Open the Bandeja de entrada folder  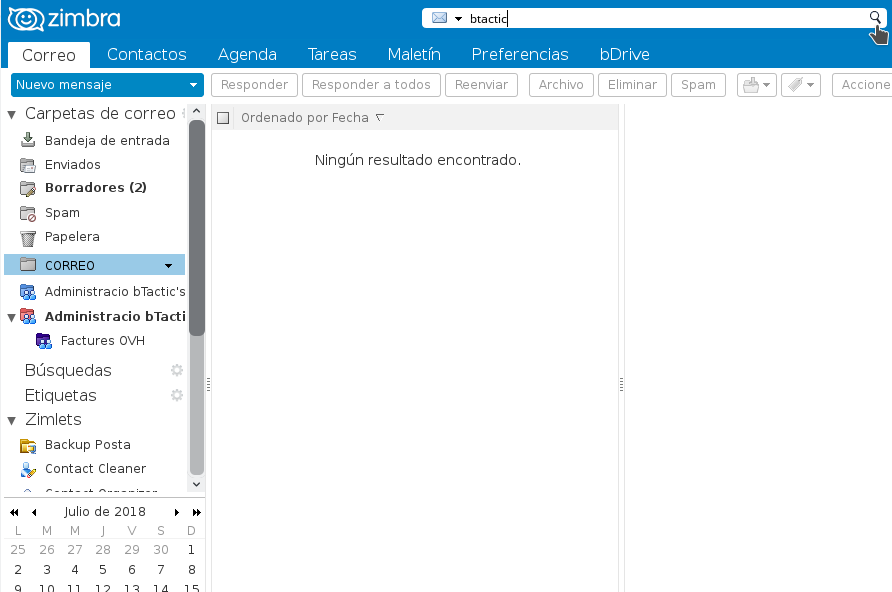coord(107,140)
